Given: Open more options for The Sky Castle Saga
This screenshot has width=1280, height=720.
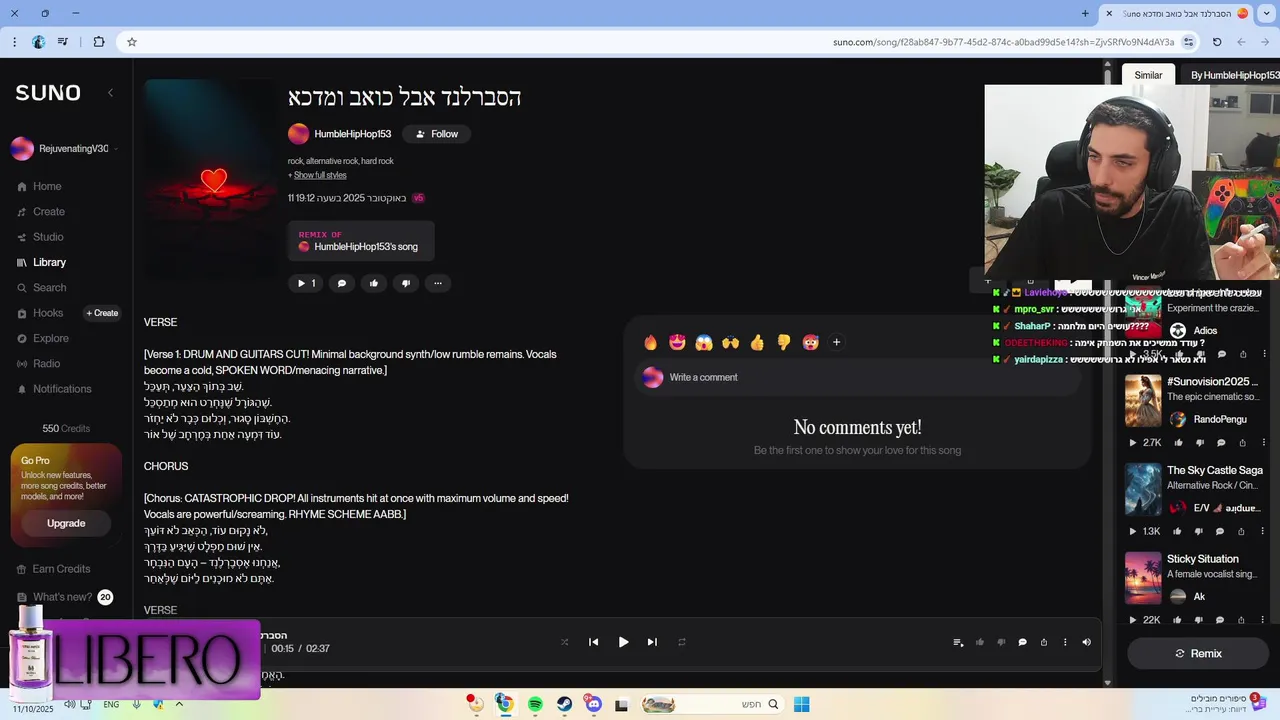Looking at the screenshot, I should pos(1264,532).
